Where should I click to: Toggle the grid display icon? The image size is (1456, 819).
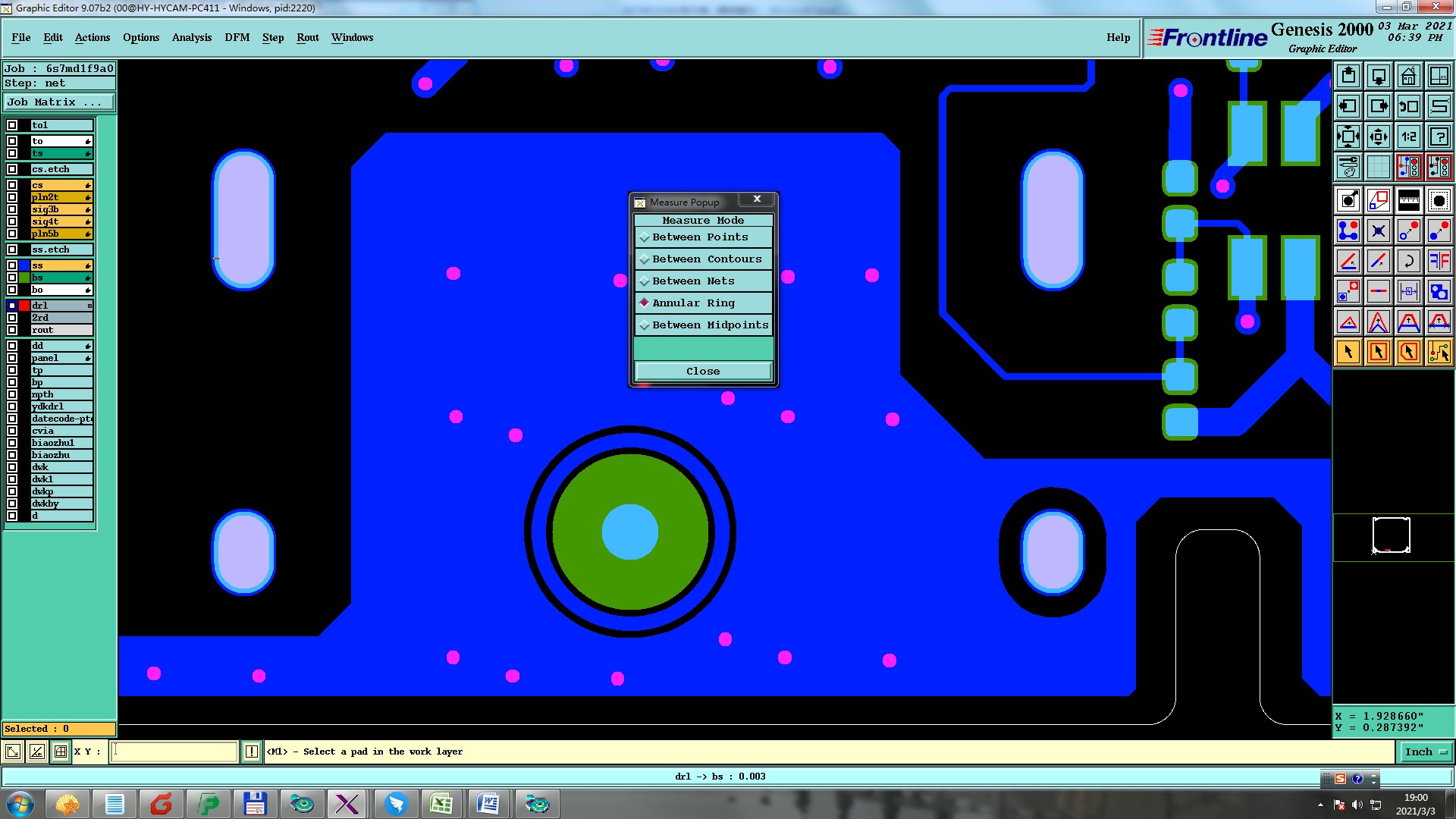1379,167
